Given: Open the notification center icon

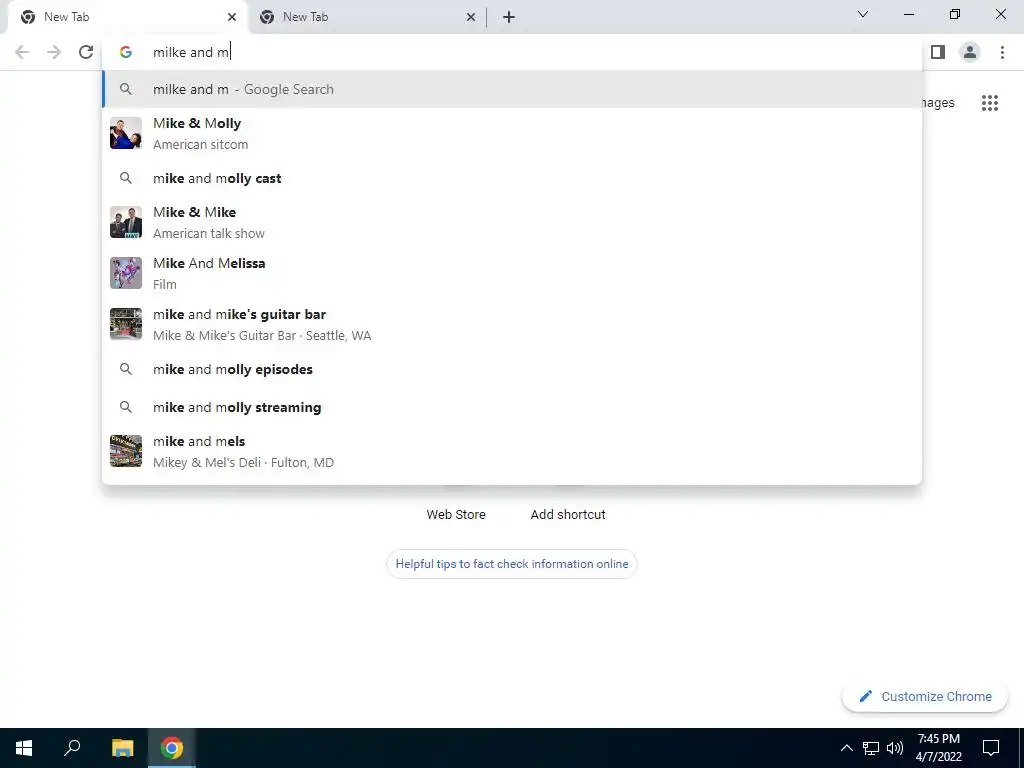Looking at the screenshot, I should point(991,748).
